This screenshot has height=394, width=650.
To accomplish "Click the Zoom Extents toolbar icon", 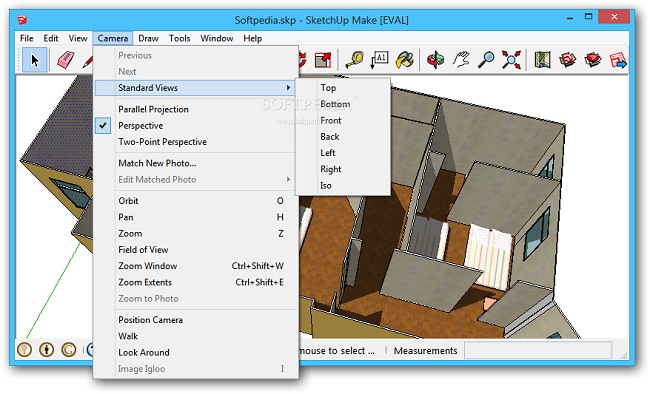I will pos(511,60).
